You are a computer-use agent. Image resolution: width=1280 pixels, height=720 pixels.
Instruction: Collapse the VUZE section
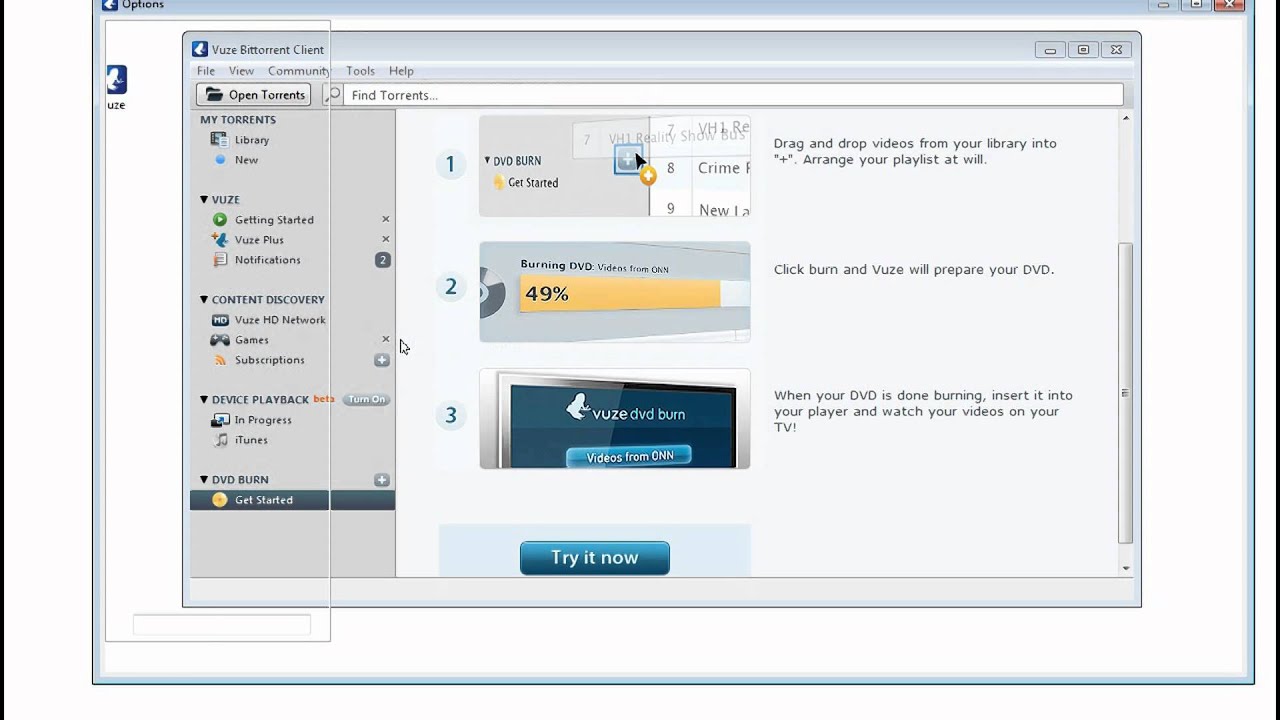pos(204,200)
